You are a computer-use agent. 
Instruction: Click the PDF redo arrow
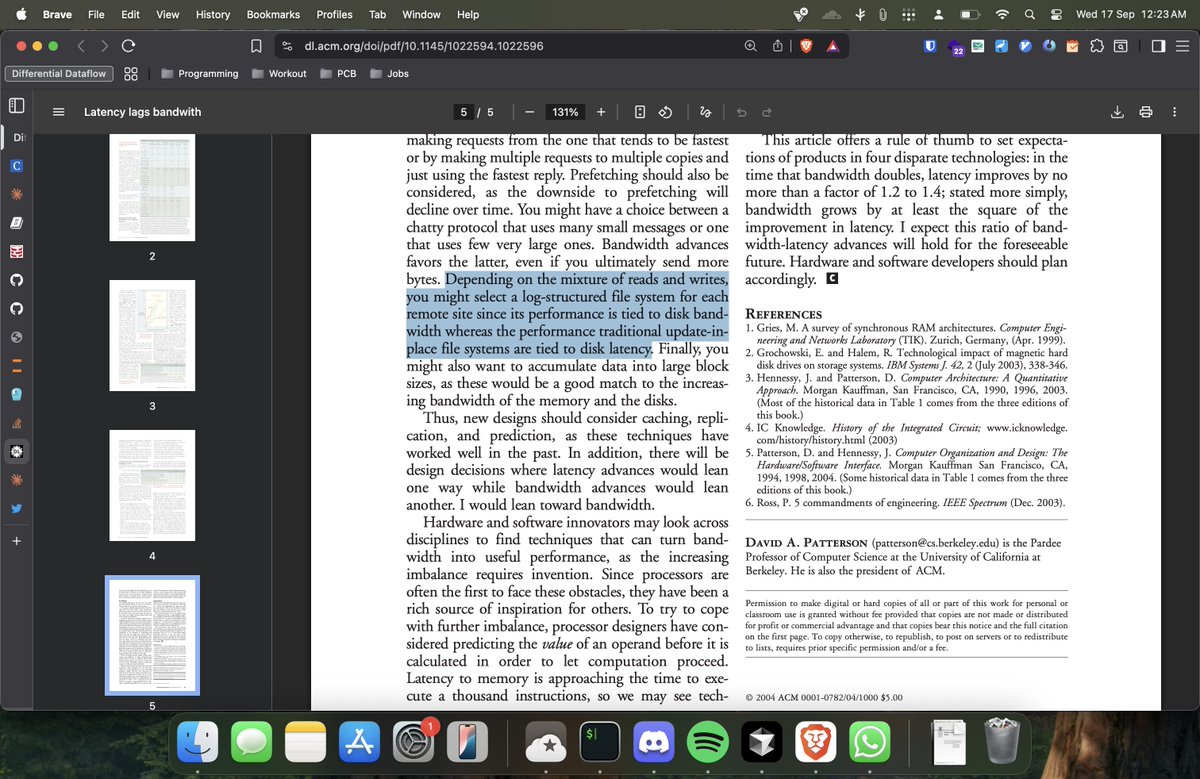point(767,112)
